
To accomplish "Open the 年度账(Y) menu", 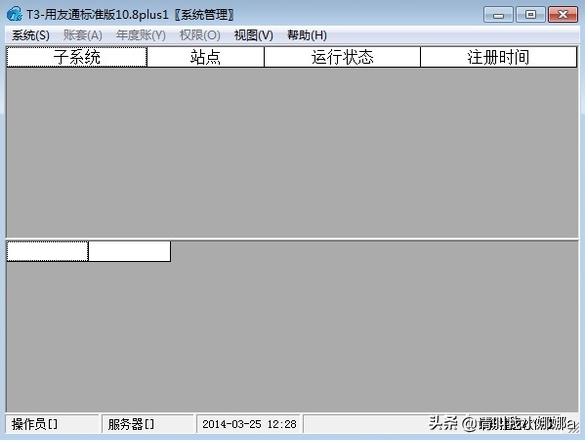I will point(141,35).
